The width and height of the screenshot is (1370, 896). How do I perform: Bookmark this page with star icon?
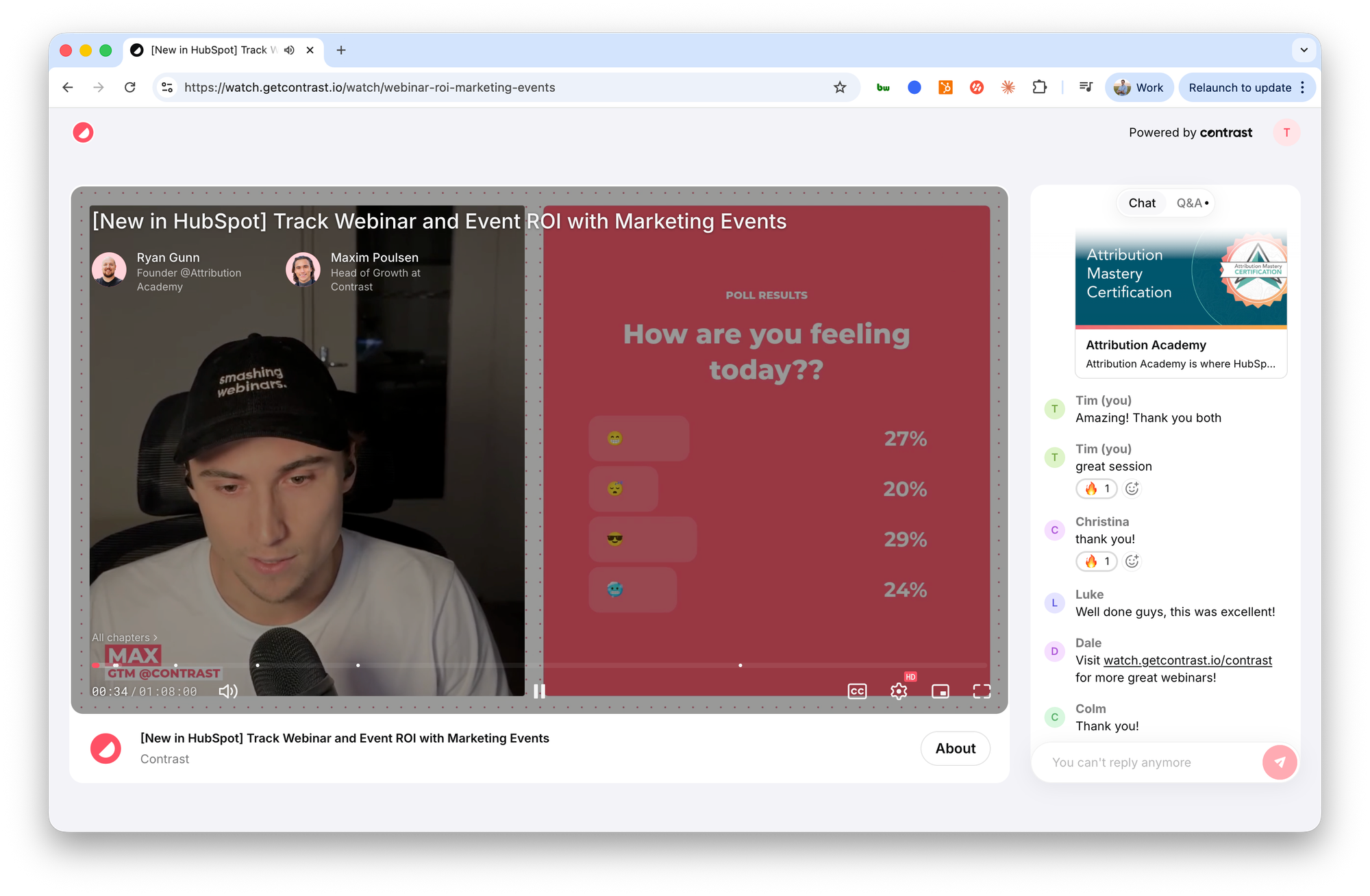(840, 87)
